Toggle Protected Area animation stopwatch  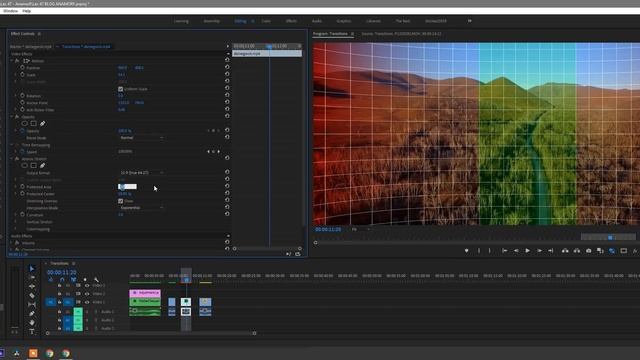pos(22,187)
